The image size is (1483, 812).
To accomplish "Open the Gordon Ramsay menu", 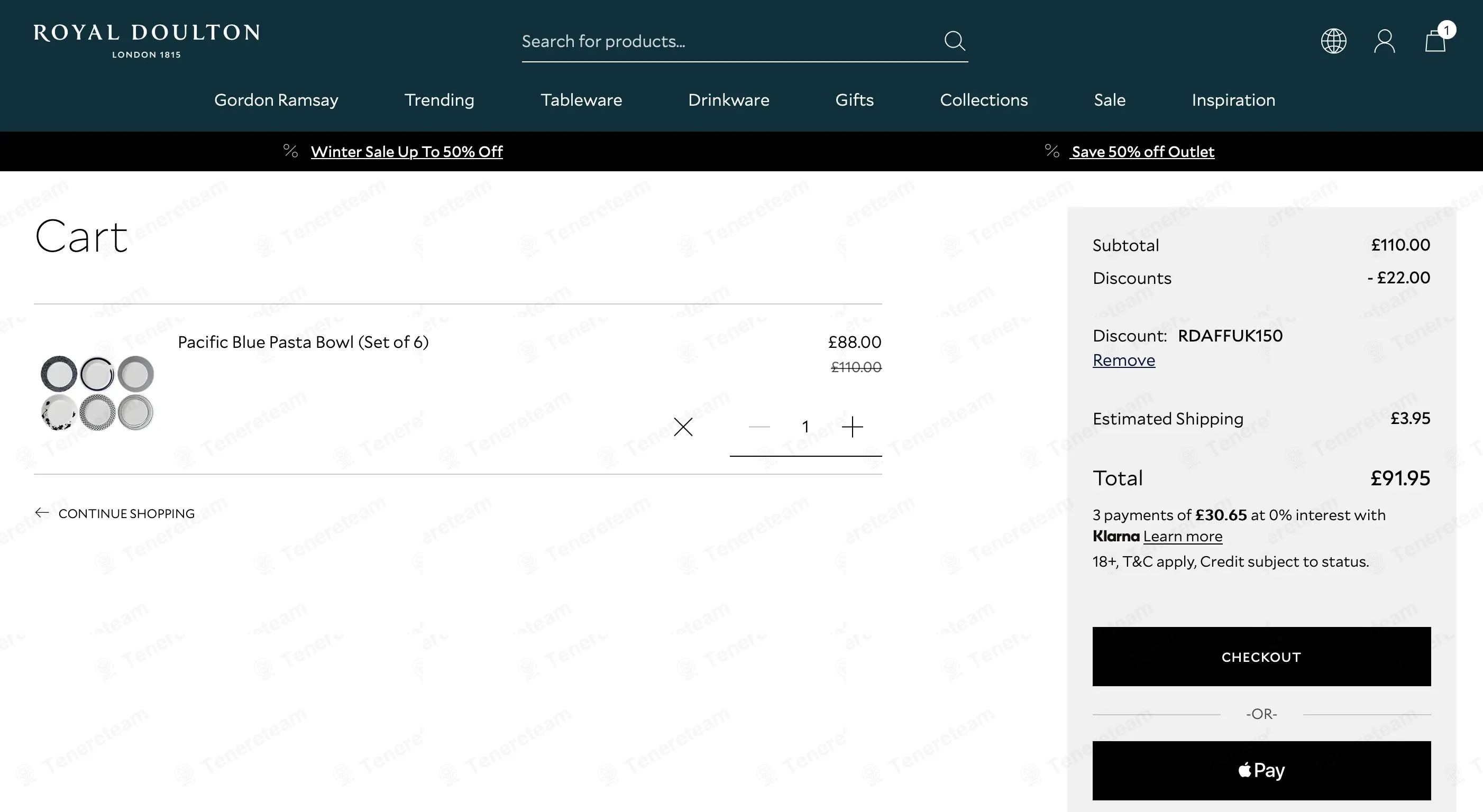I will click(x=276, y=100).
